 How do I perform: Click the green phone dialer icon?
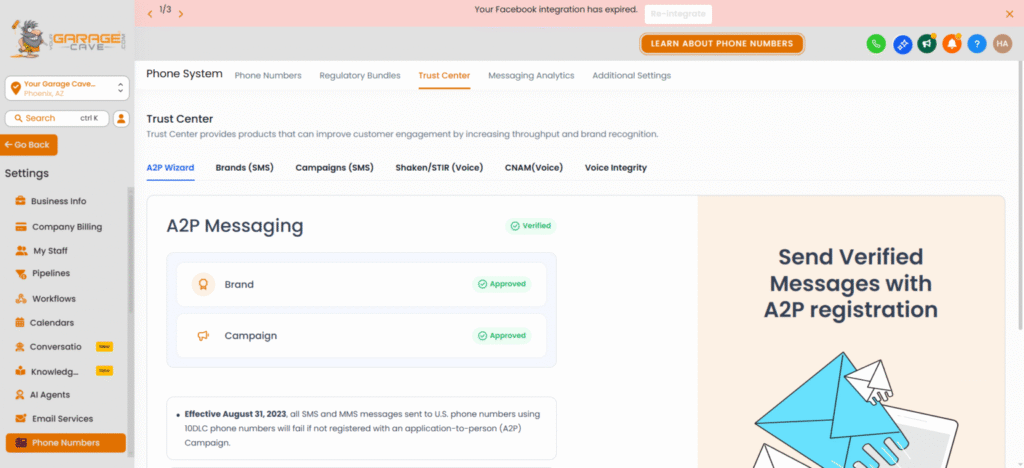click(x=876, y=44)
